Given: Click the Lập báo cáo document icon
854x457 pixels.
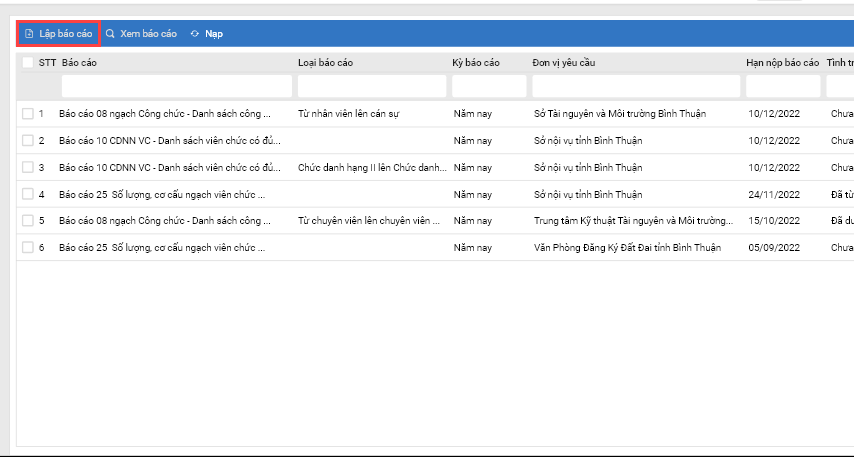Looking at the screenshot, I should (29, 34).
